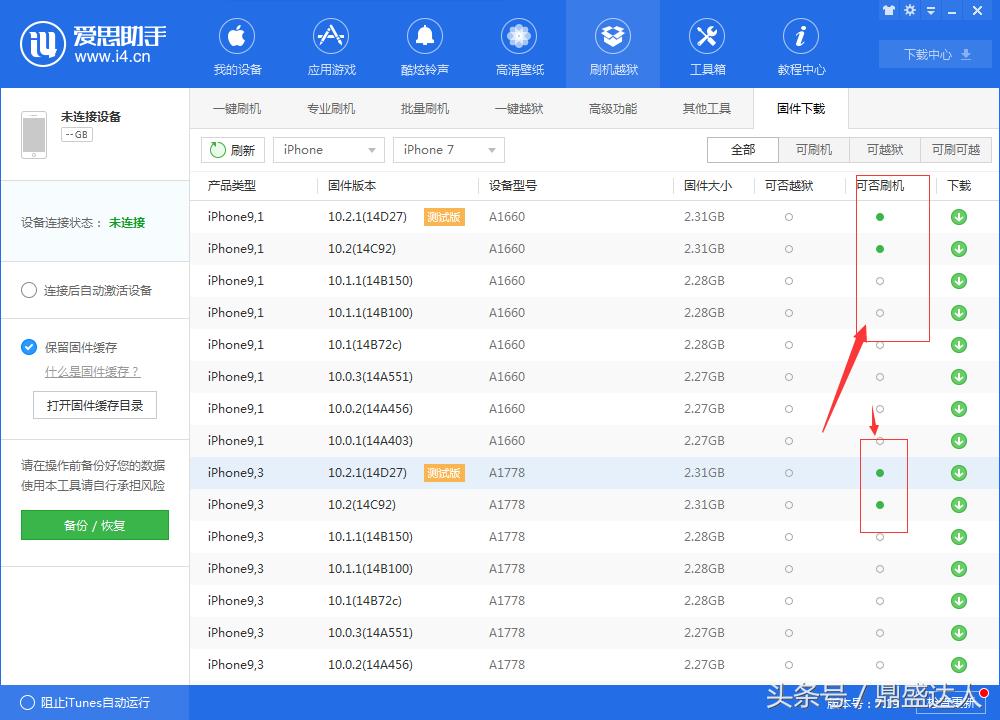Click the 备份/恢复 green button
Viewport: 1000px width, 720px height.
pos(94,525)
